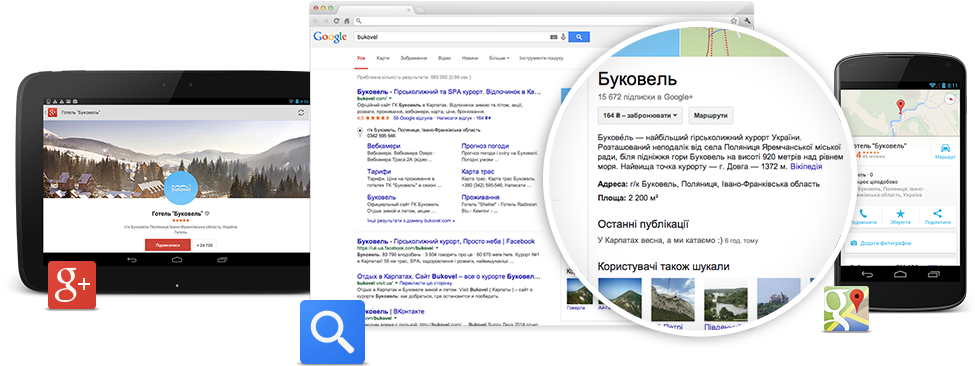Click the lake thumbnail under Користувачі також шукали

point(726,299)
